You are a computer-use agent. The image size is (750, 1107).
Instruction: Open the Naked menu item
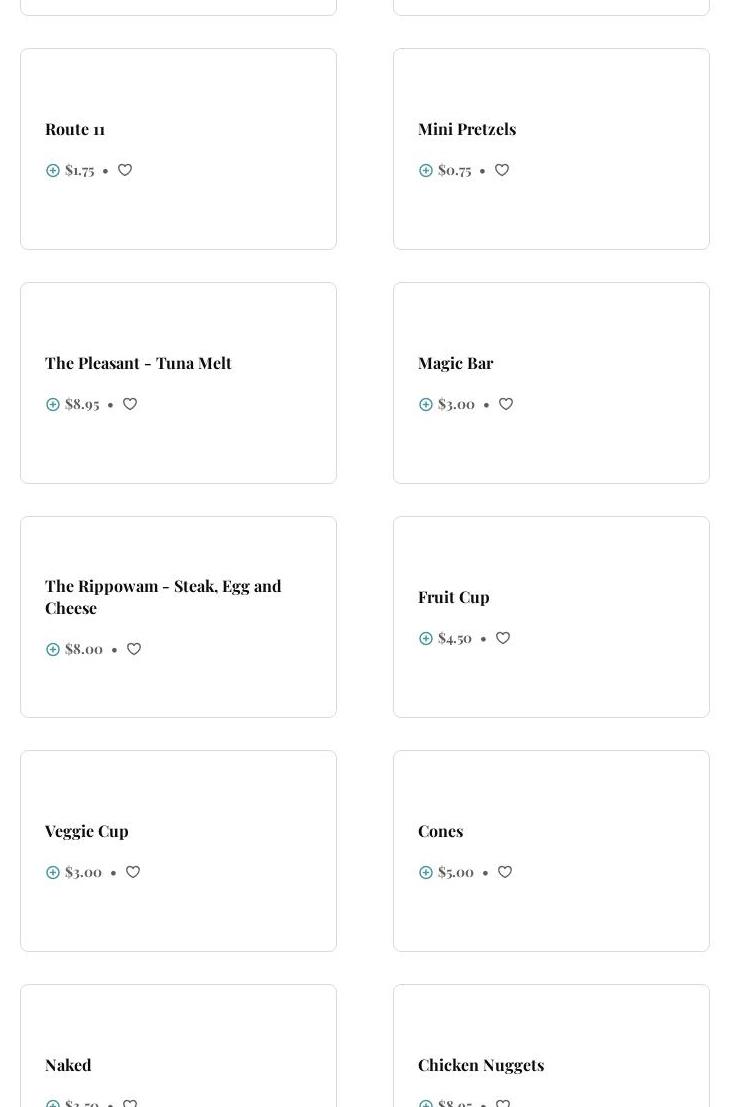point(68,1065)
